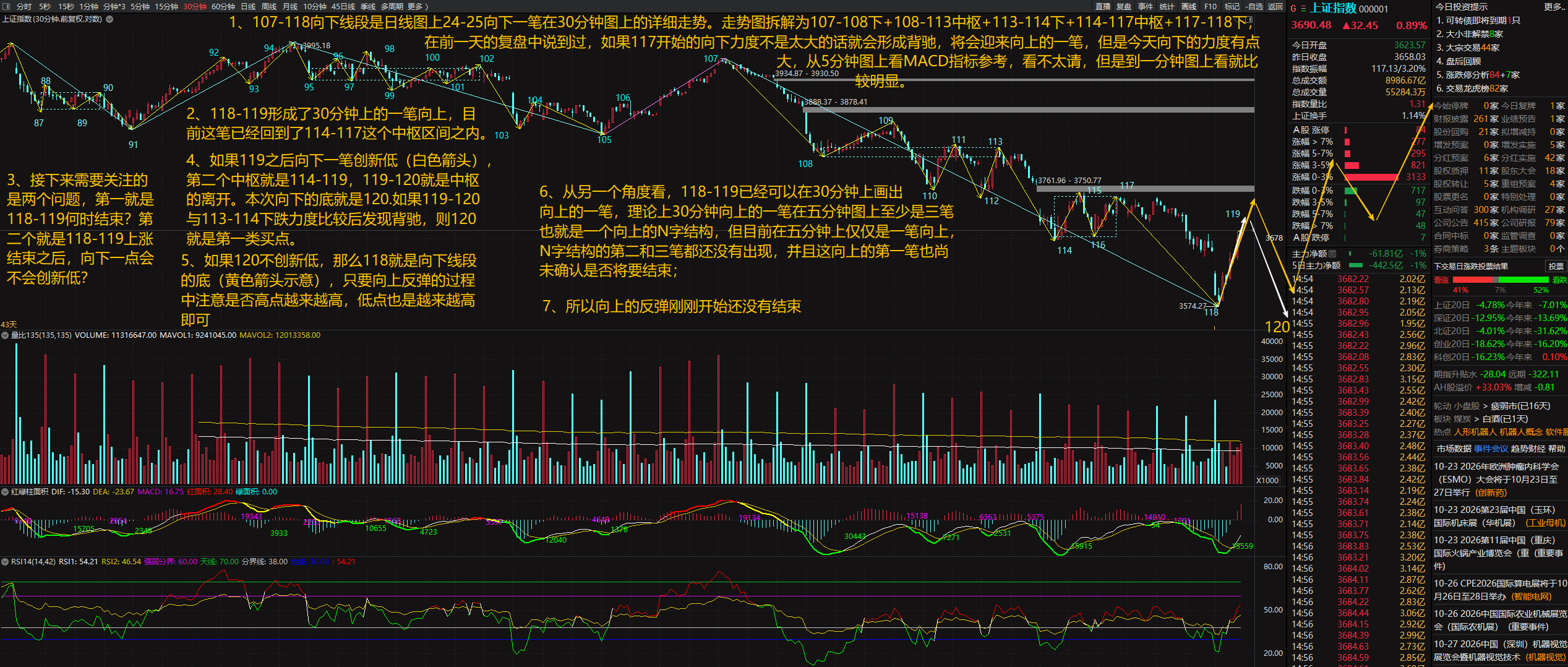Open the 事件 toolbar item
This screenshot has height=667, width=1568.
1146,6
